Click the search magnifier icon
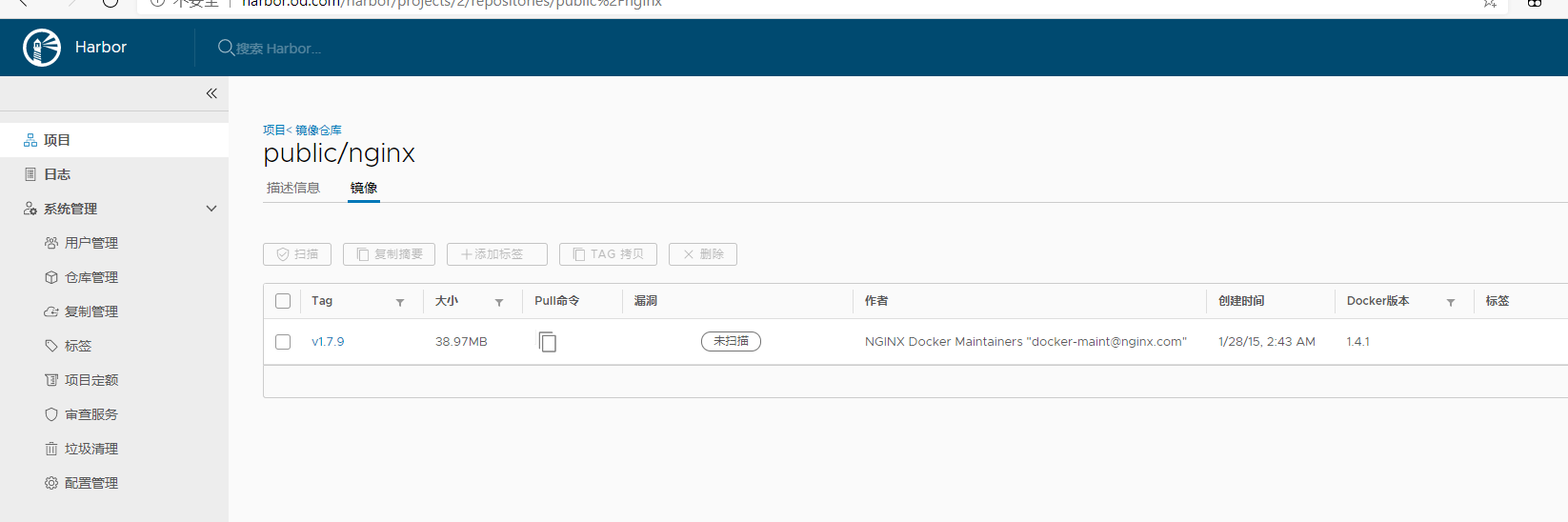Image resolution: width=1568 pixels, height=522 pixels. (x=226, y=47)
